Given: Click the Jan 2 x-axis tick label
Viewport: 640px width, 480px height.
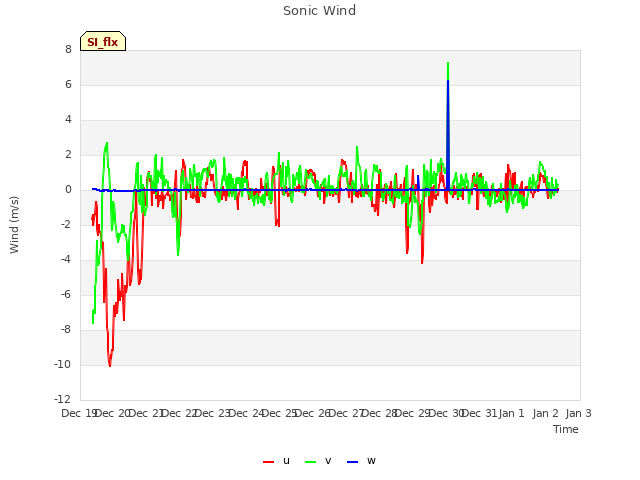Looking at the screenshot, I should 545,413.
